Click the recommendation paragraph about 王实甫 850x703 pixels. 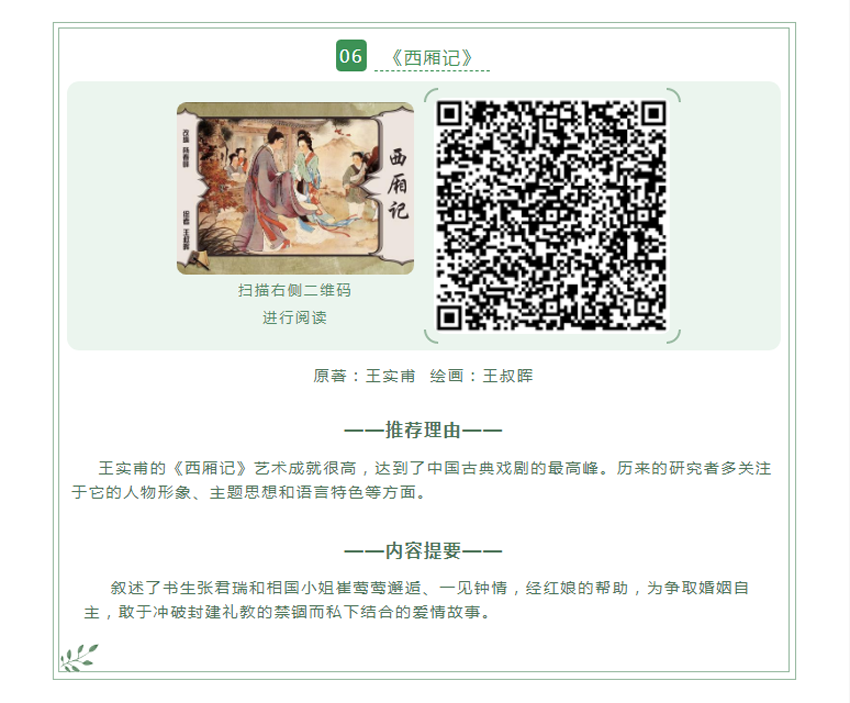click(x=421, y=480)
